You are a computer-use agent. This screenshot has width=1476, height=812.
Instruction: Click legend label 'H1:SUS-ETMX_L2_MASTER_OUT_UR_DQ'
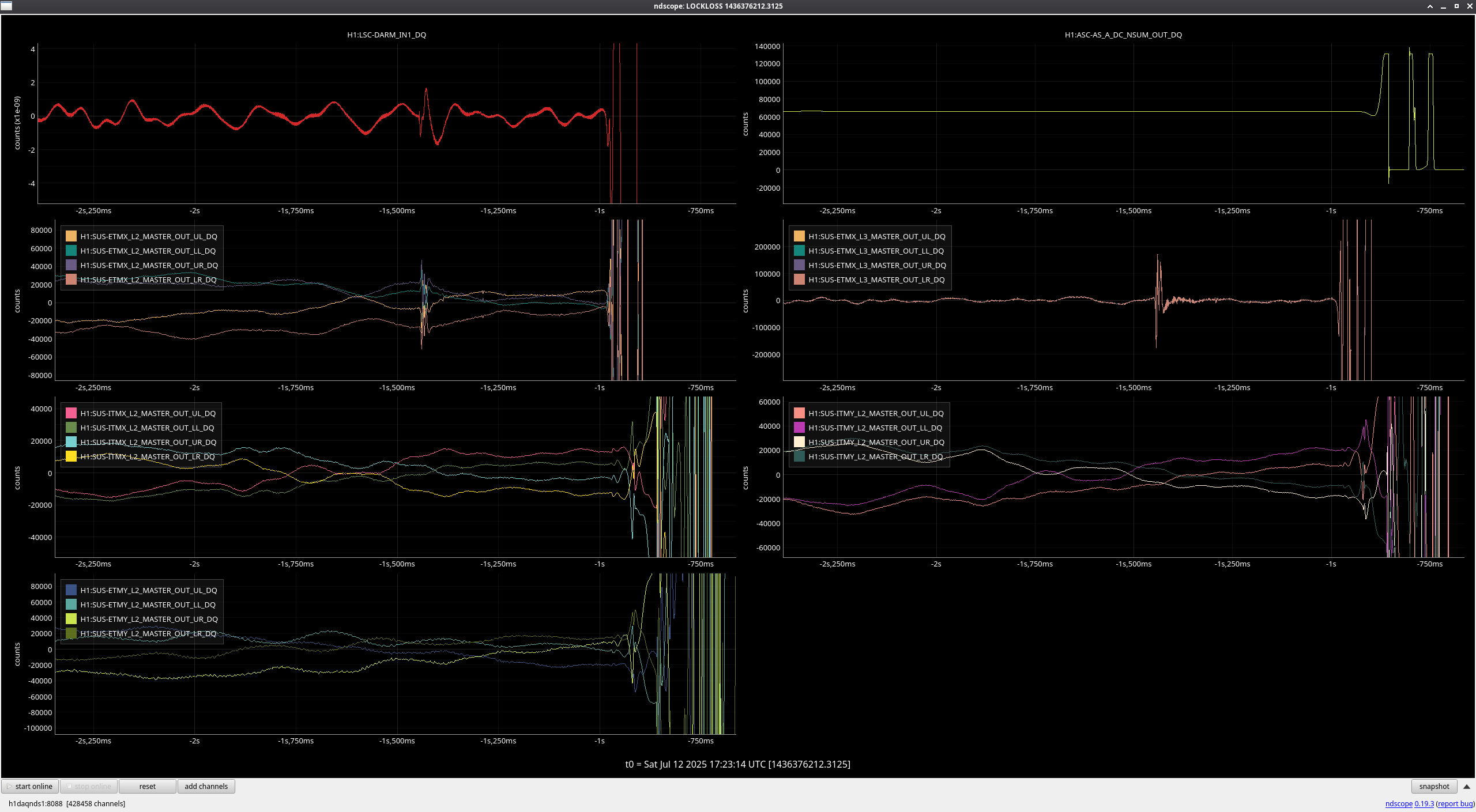tap(149, 265)
